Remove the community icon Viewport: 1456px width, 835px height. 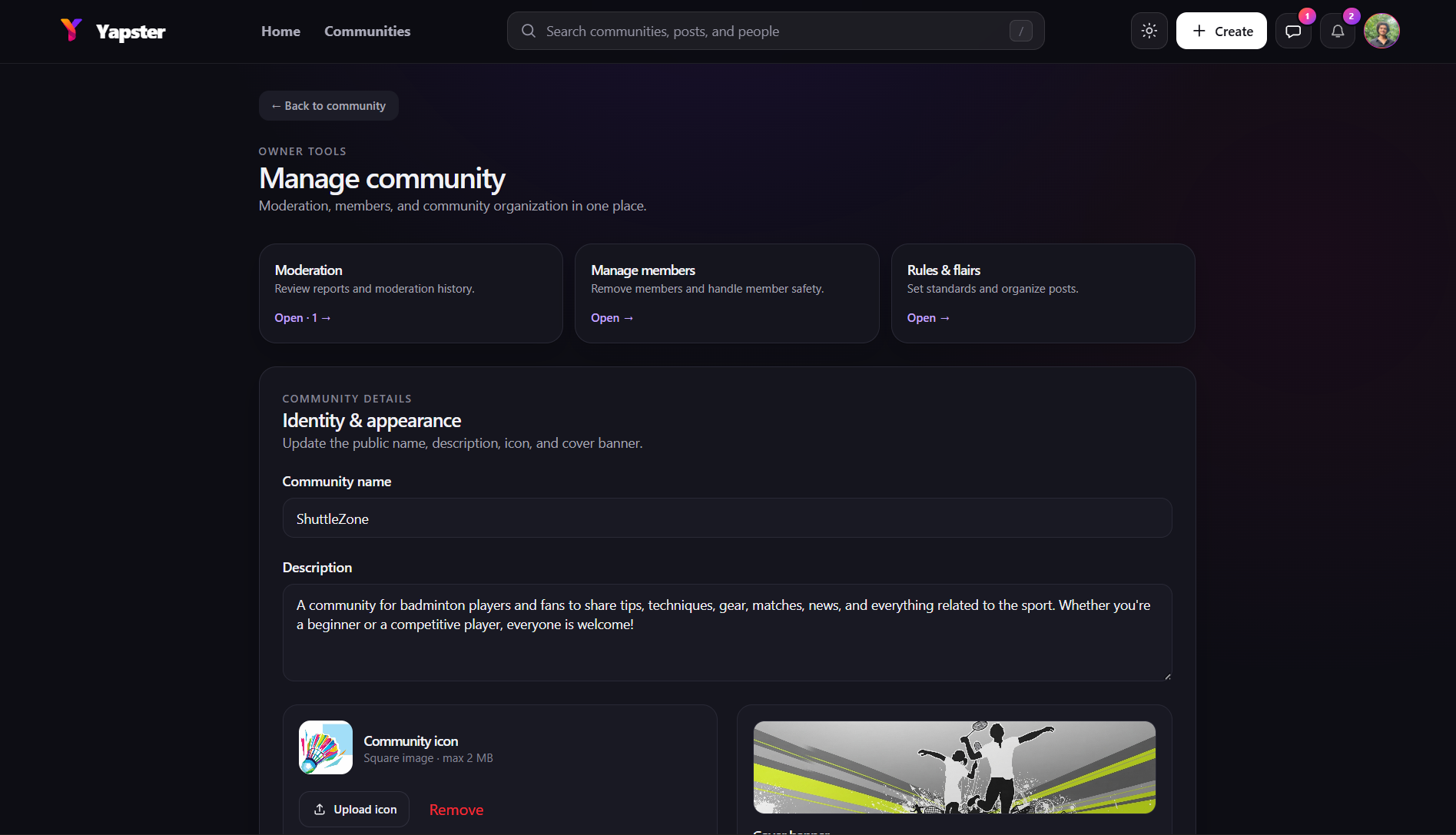coord(456,810)
